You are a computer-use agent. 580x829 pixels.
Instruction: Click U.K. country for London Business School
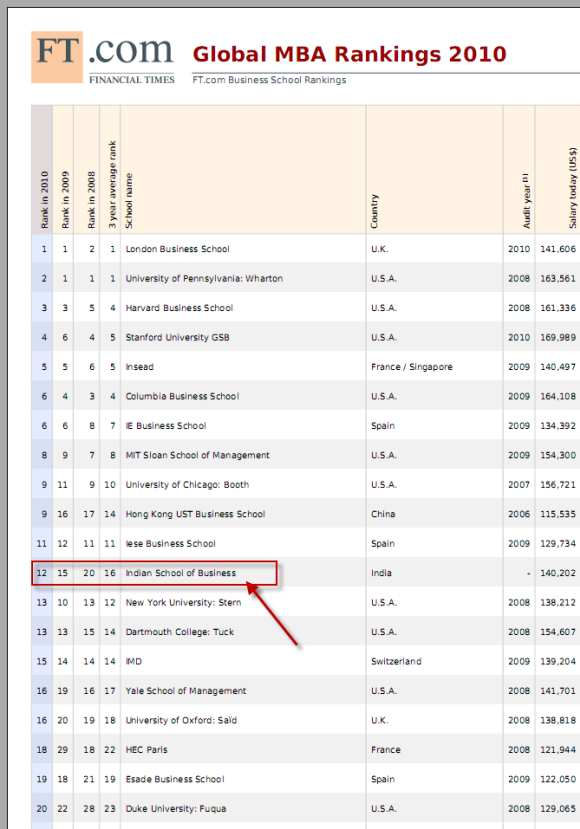[380, 249]
